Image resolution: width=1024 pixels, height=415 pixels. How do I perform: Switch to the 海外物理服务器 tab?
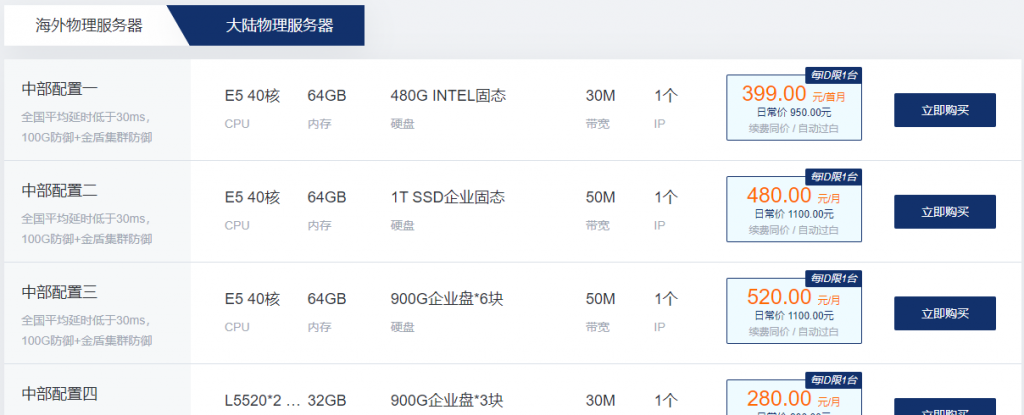pos(89,25)
